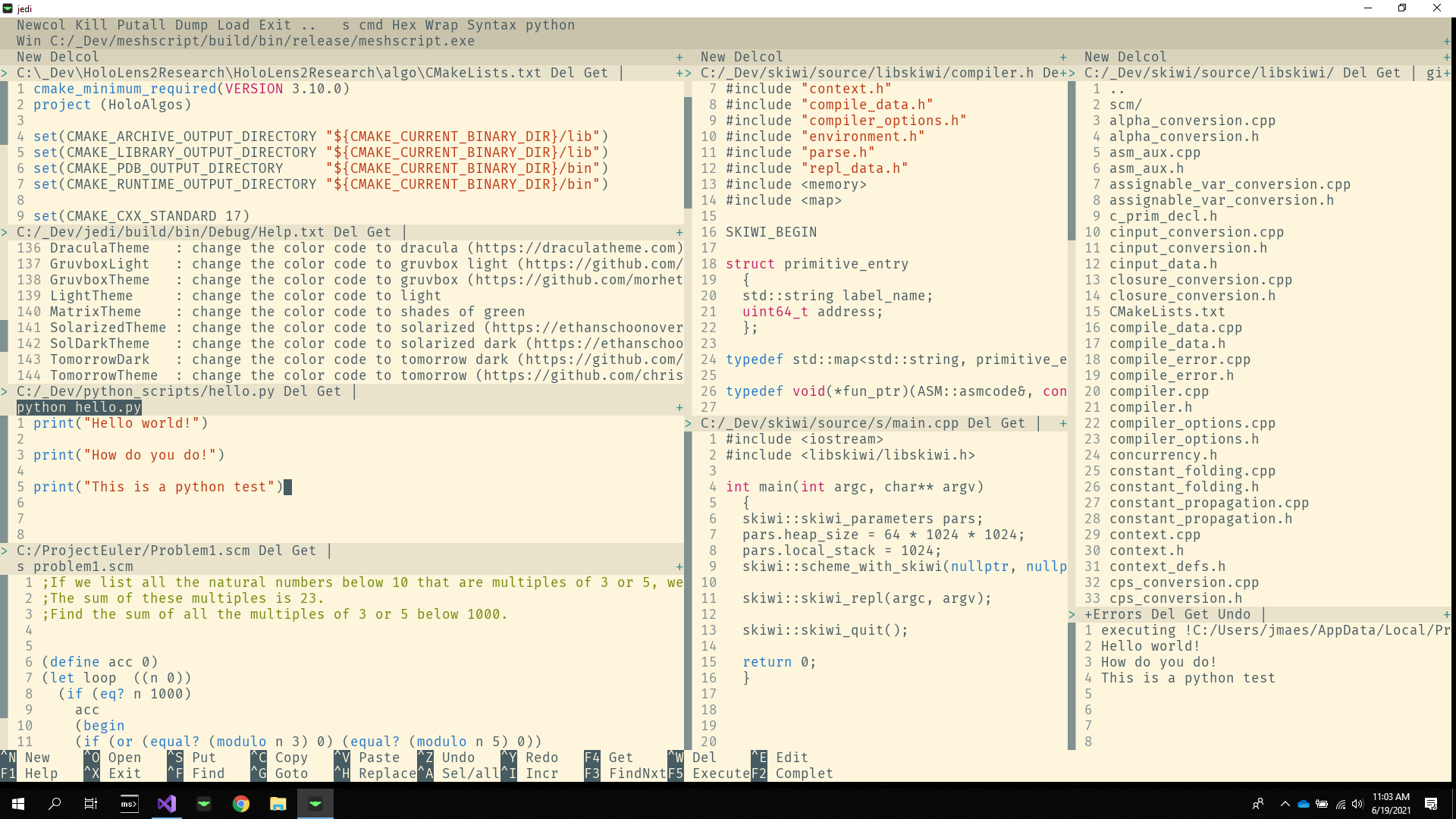Screen dimensions: 1456x819
Task: Click Putall in the top command bar
Action: click(x=141, y=25)
